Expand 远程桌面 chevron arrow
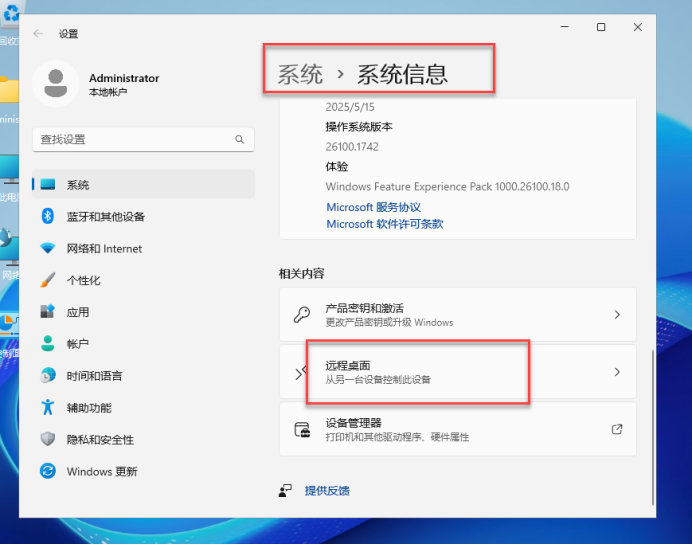Screen dimensions: 692x544 pyautogui.click(x=617, y=372)
